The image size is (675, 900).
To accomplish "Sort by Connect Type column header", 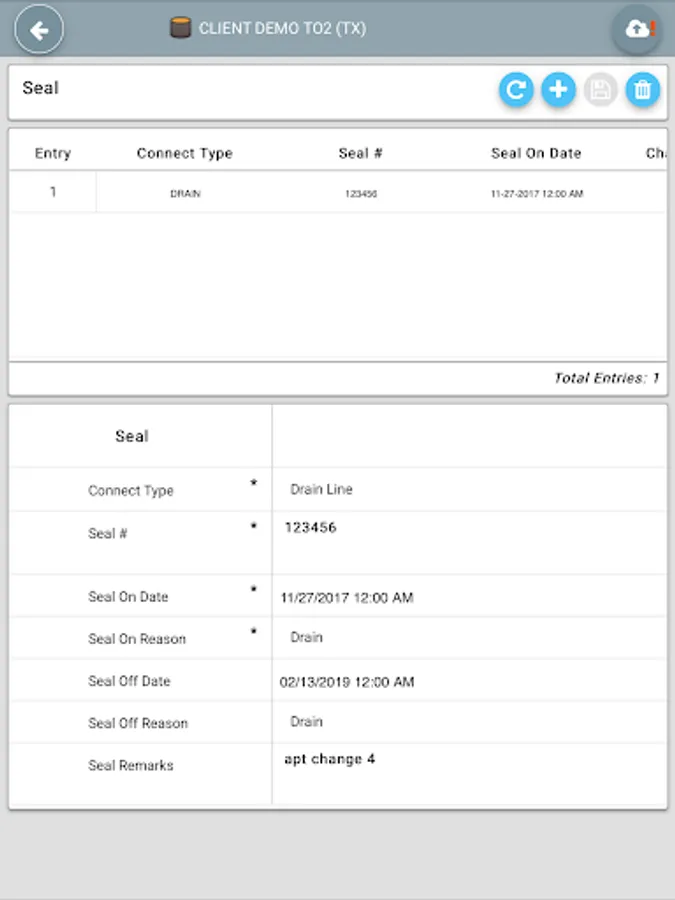I will (x=185, y=153).
